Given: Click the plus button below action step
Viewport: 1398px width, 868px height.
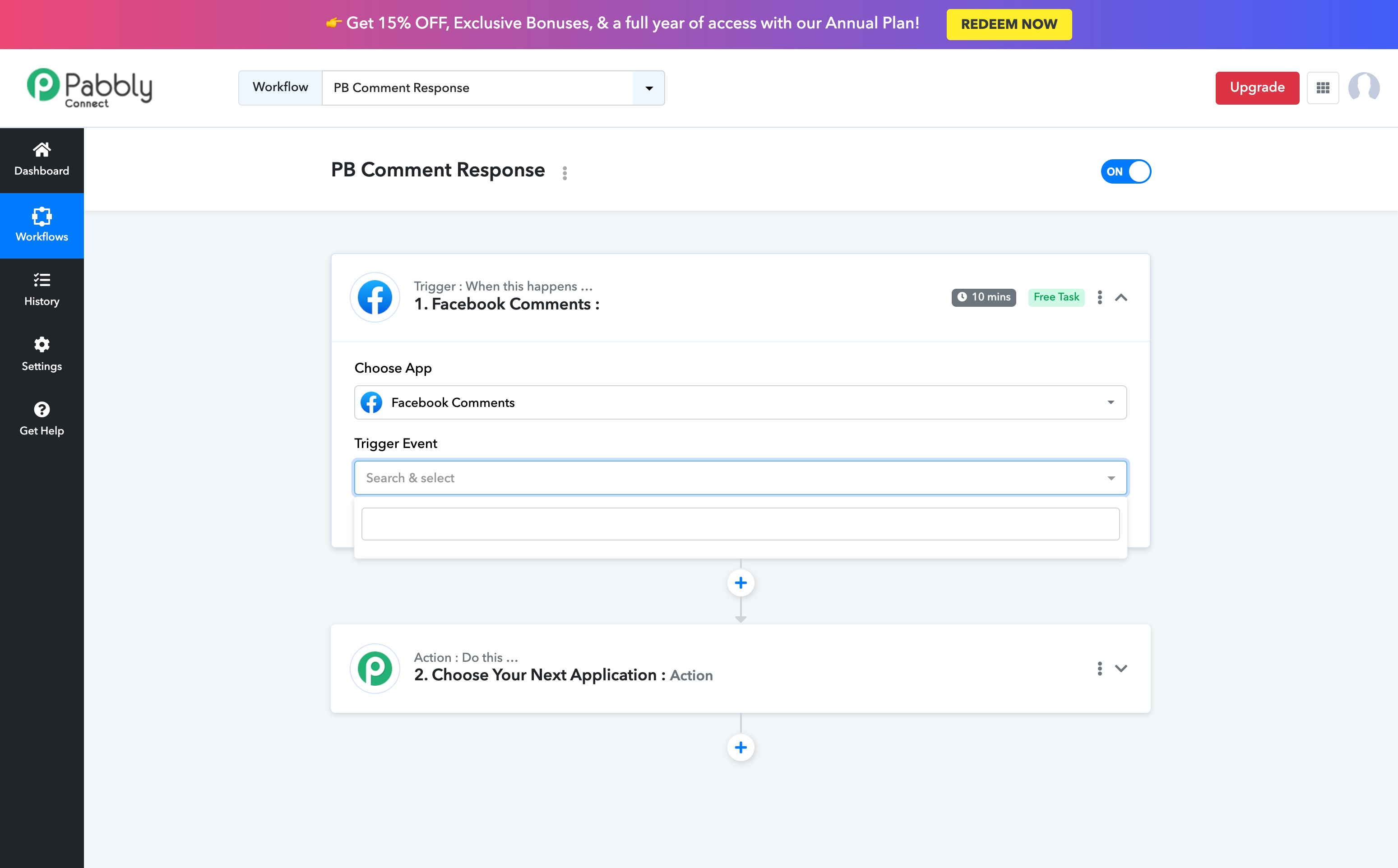Looking at the screenshot, I should point(741,748).
